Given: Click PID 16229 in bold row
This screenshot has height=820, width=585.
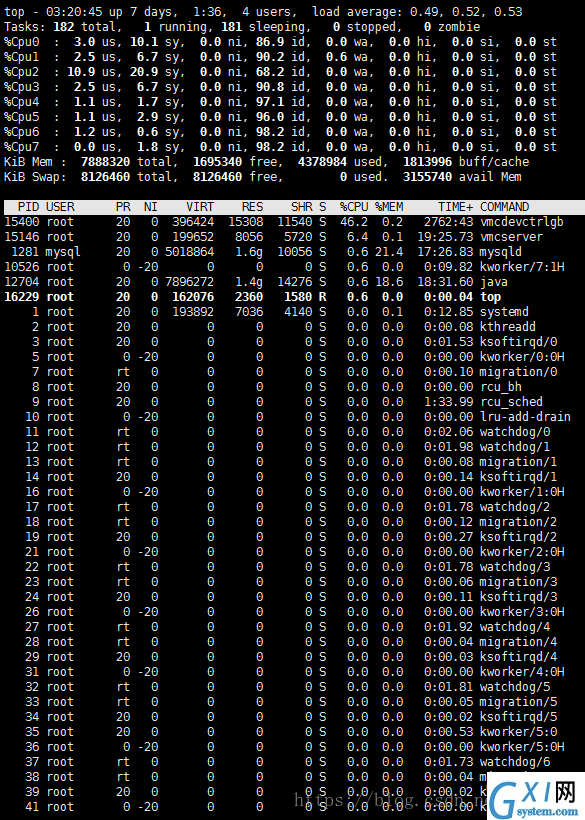Looking at the screenshot, I should click(21, 297).
